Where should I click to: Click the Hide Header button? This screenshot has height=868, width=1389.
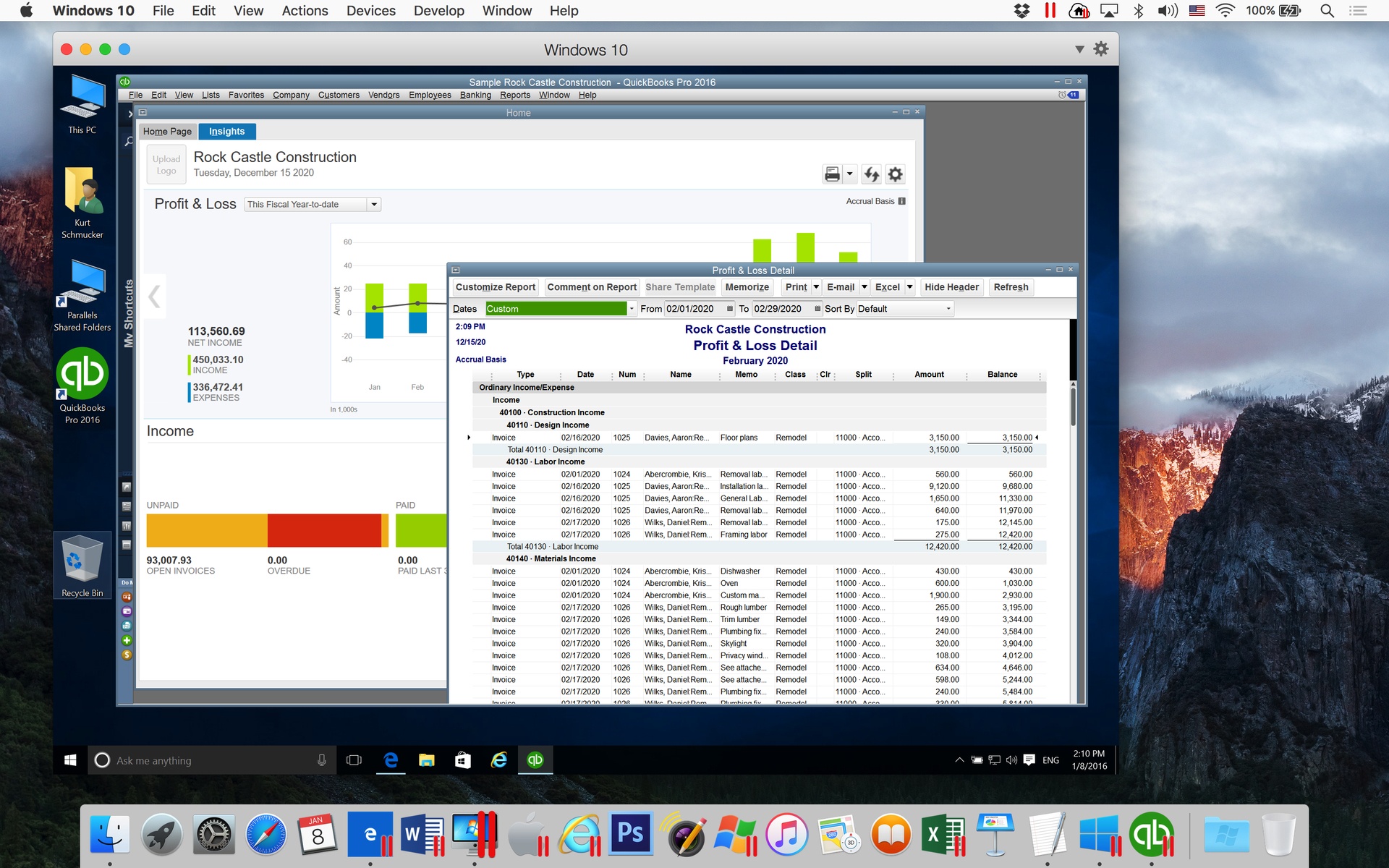(x=951, y=287)
